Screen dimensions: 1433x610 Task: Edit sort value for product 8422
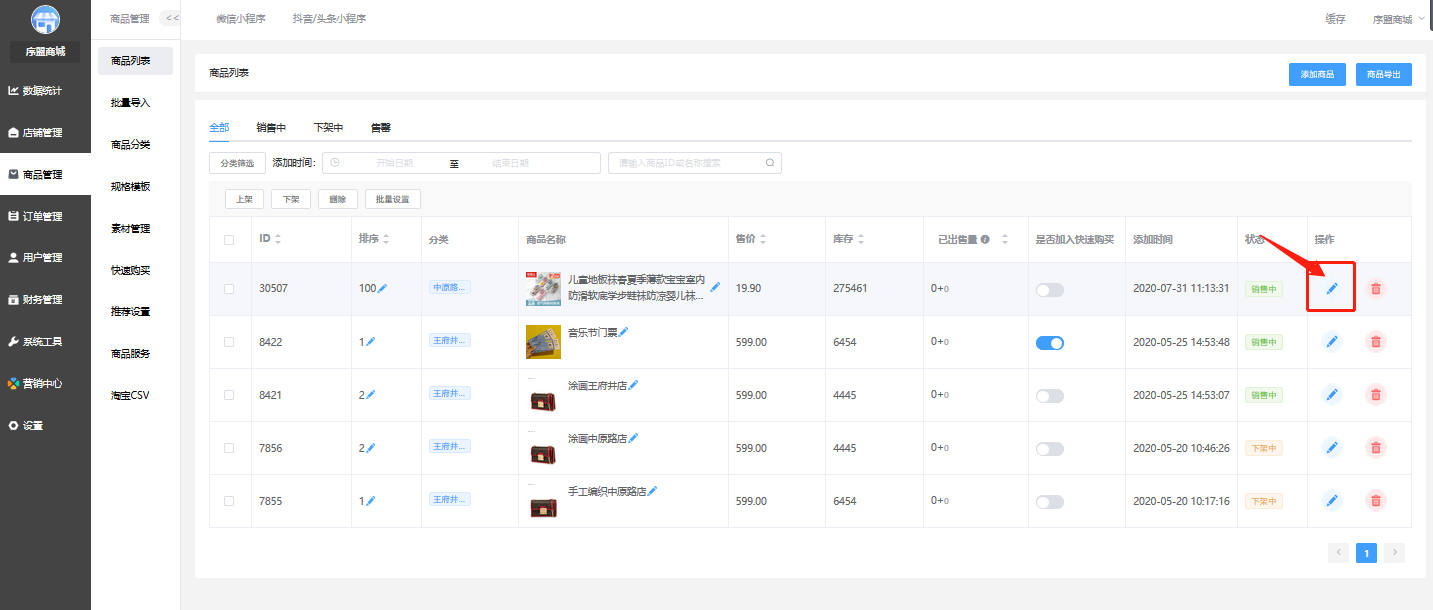pos(371,341)
